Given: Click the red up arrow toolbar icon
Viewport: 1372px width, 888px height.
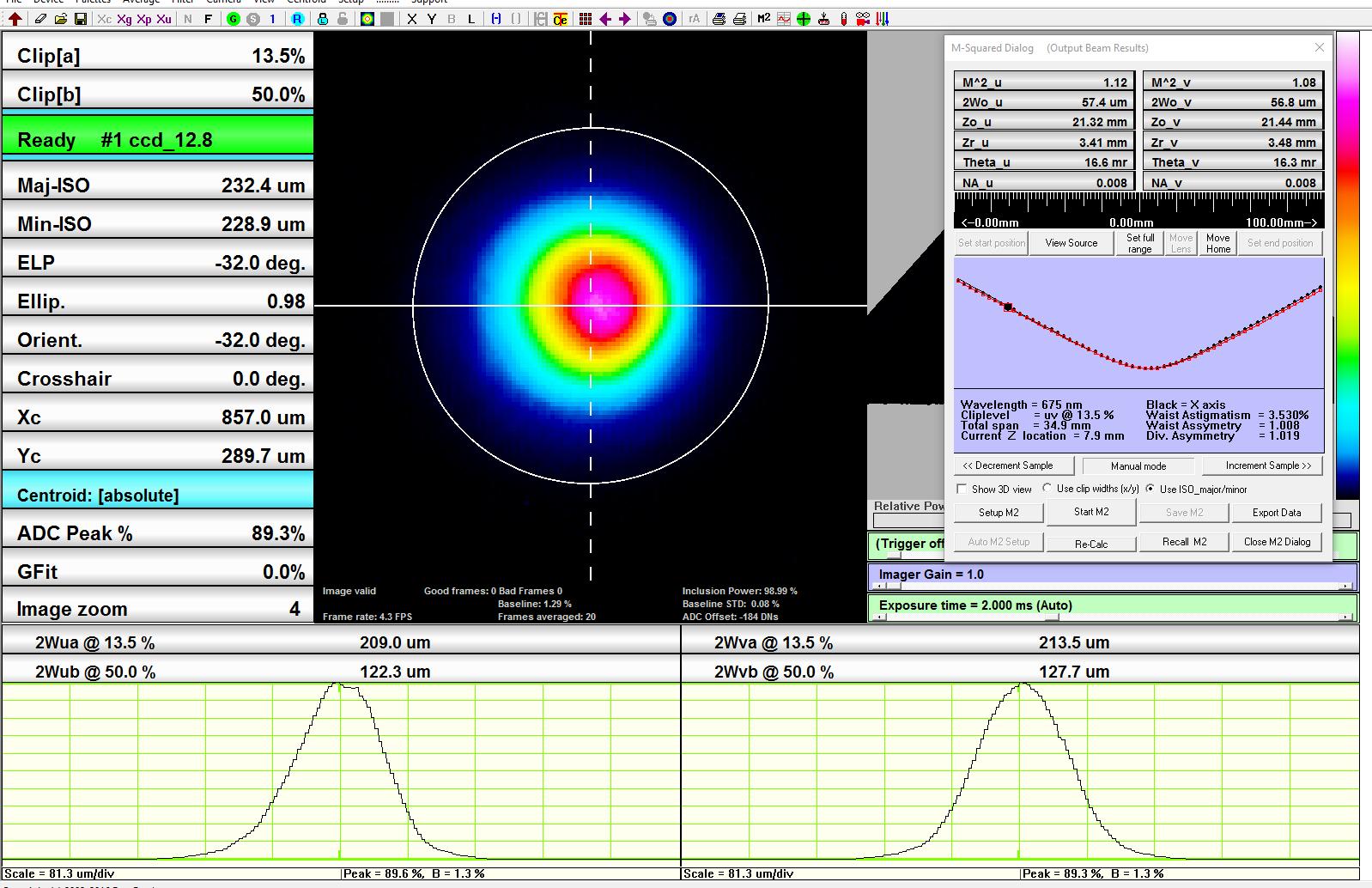Looking at the screenshot, I should [15, 18].
